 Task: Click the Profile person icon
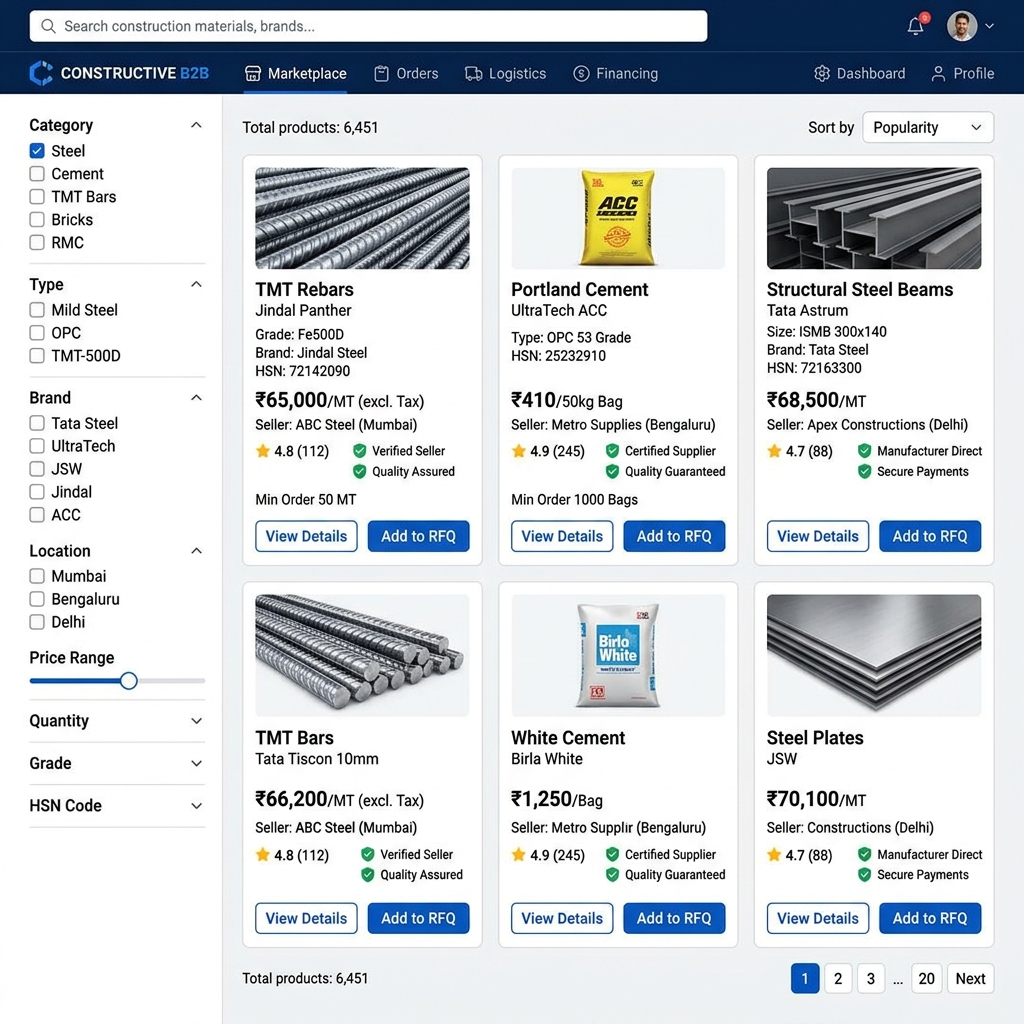pyautogui.click(x=938, y=74)
